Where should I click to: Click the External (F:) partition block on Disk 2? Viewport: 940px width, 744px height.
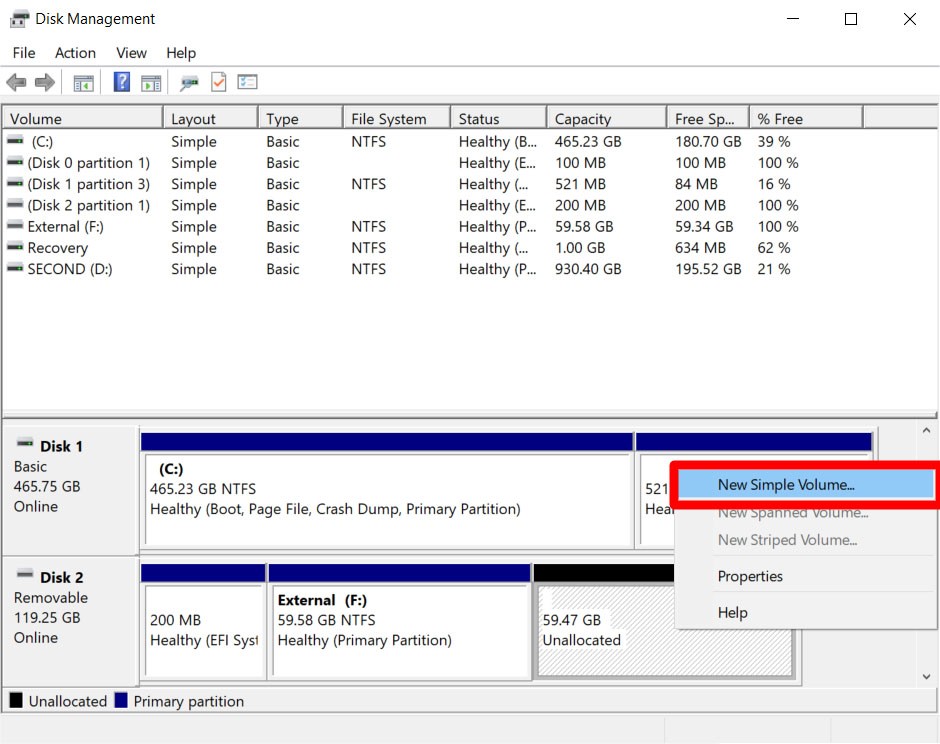pyautogui.click(x=400, y=620)
